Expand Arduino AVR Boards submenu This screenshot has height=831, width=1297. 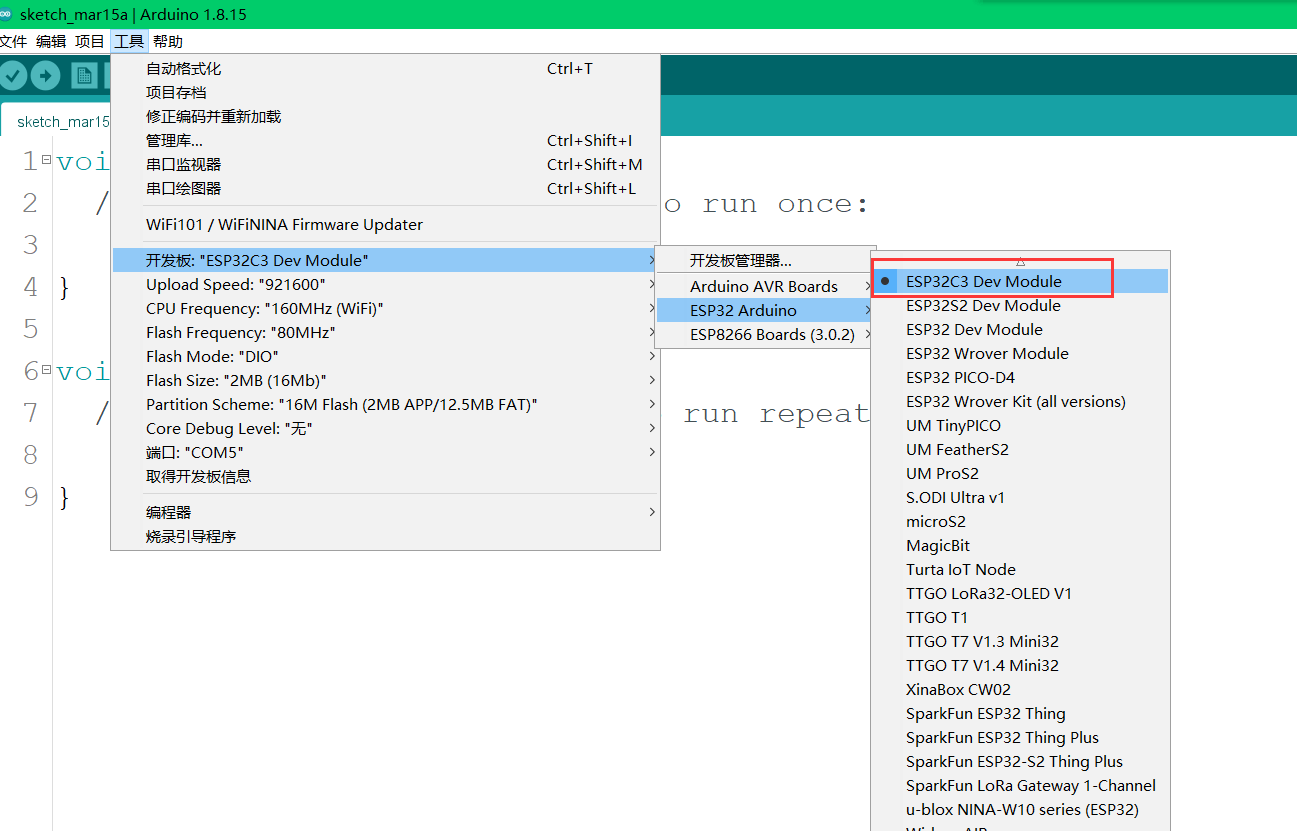click(x=765, y=287)
